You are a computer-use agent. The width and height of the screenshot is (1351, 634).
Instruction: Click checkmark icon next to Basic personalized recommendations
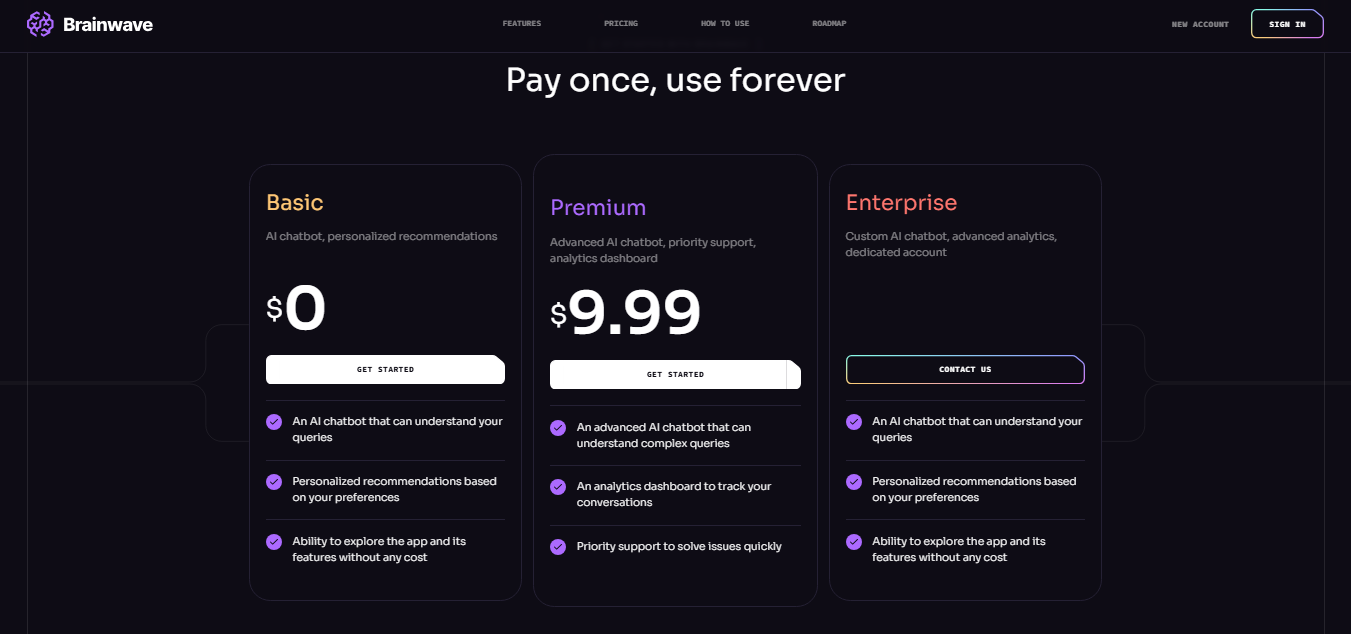(x=274, y=482)
